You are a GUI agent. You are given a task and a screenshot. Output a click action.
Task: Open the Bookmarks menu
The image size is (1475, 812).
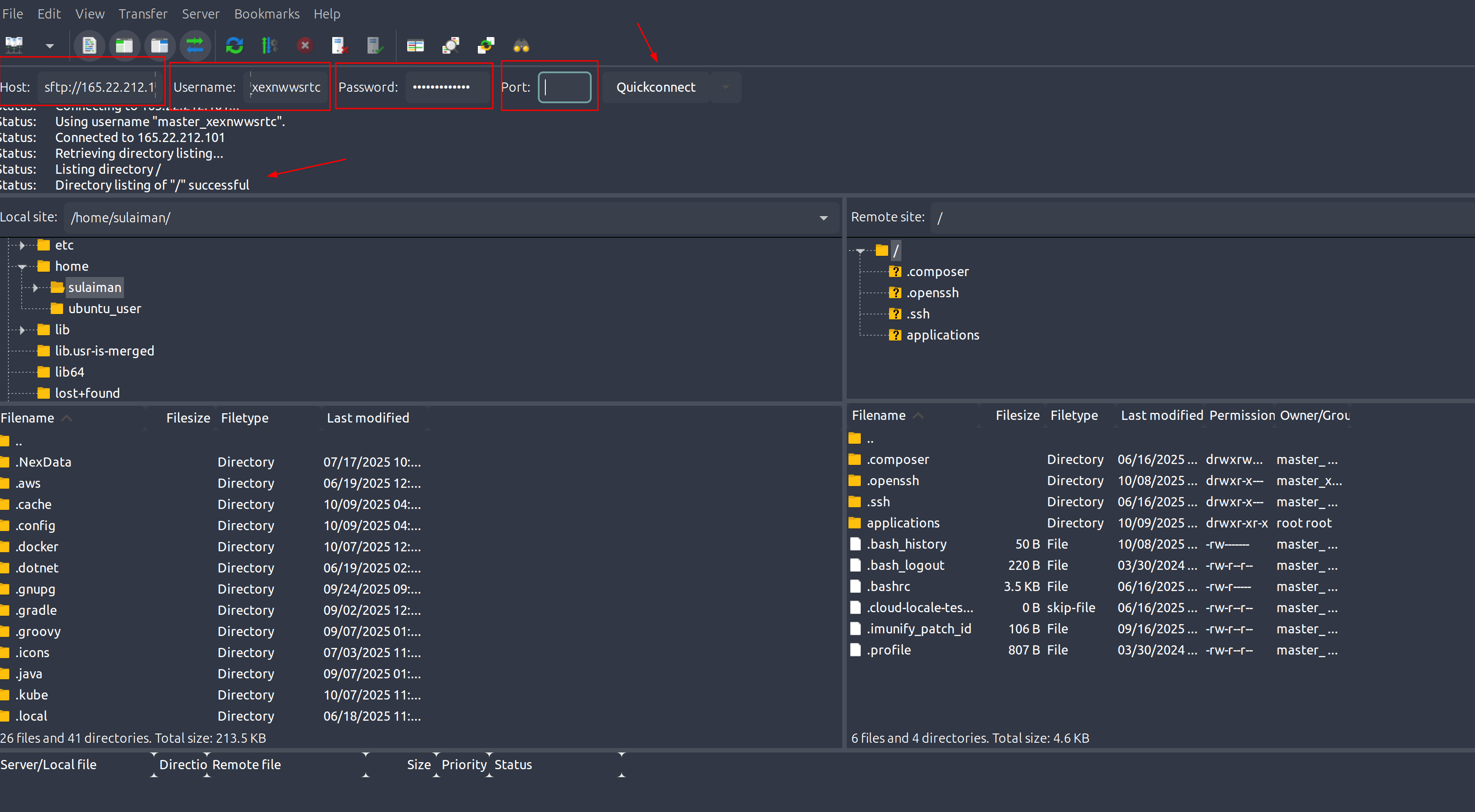point(267,14)
